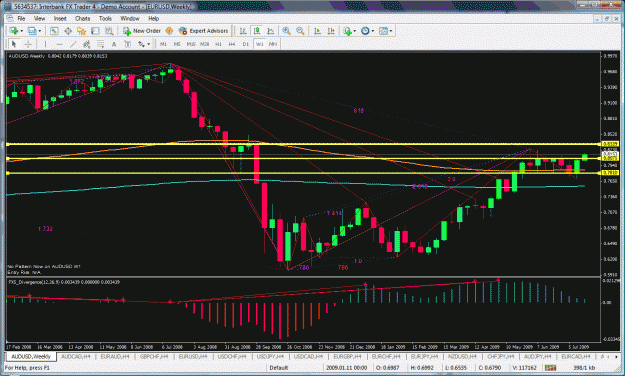Switch chart to bar chart
Viewport: 625px width, 376px height.
click(x=243, y=31)
